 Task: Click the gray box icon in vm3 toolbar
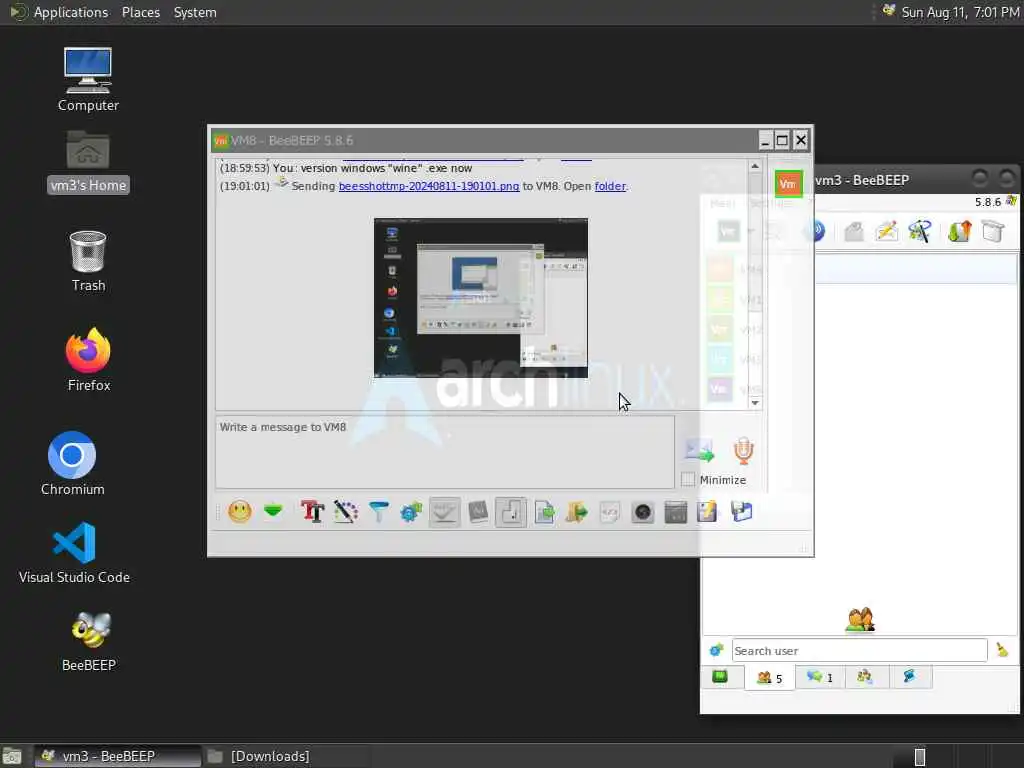click(993, 231)
